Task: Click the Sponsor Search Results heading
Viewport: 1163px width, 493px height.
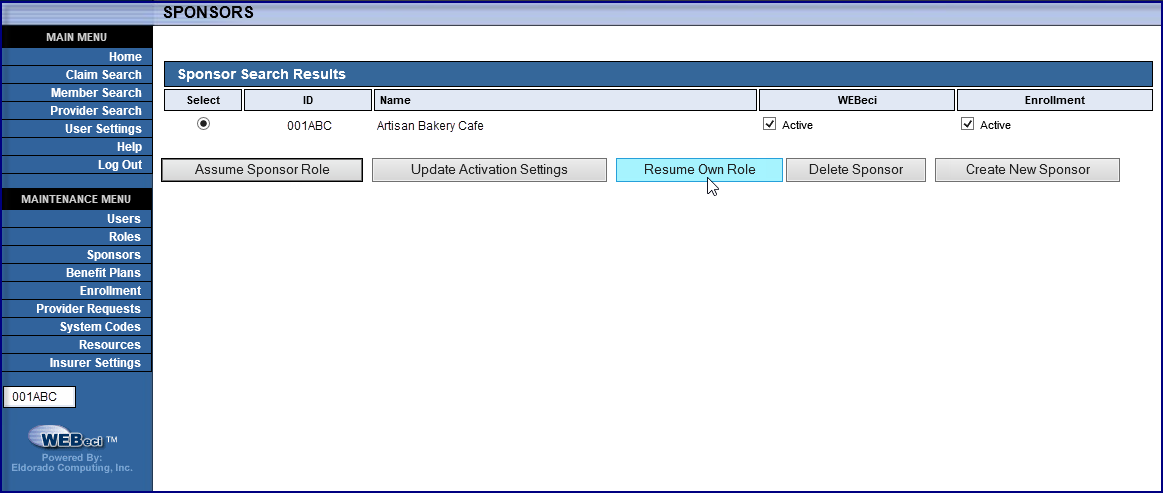Action: pyautogui.click(x=262, y=74)
